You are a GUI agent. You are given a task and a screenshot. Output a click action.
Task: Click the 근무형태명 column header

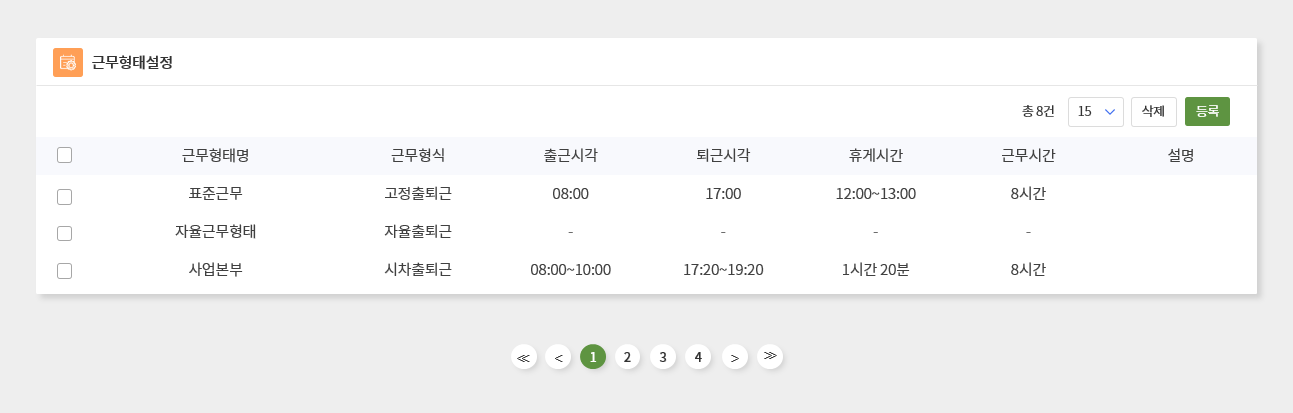215,155
